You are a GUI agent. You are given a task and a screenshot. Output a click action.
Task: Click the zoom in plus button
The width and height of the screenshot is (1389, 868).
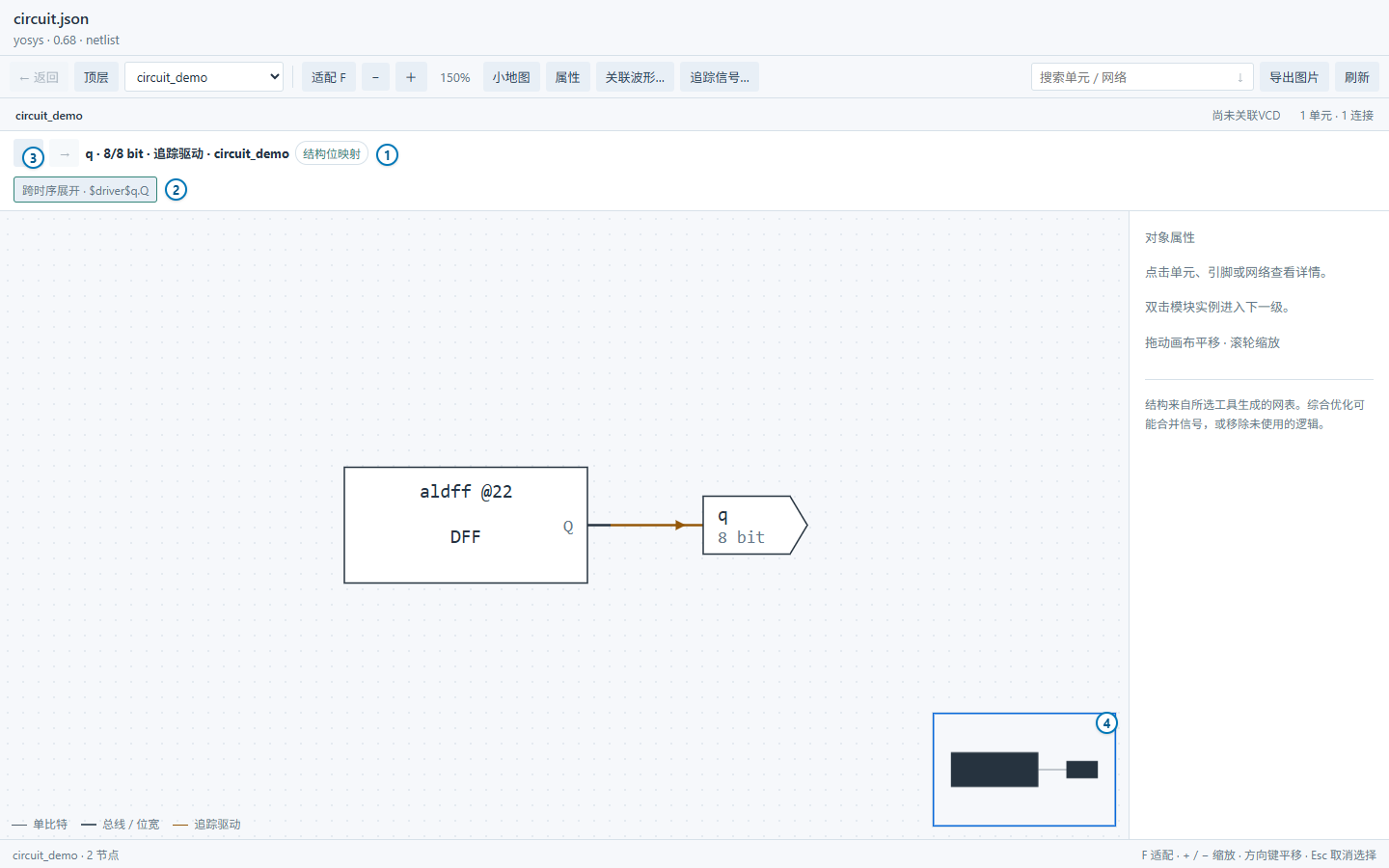[411, 77]
